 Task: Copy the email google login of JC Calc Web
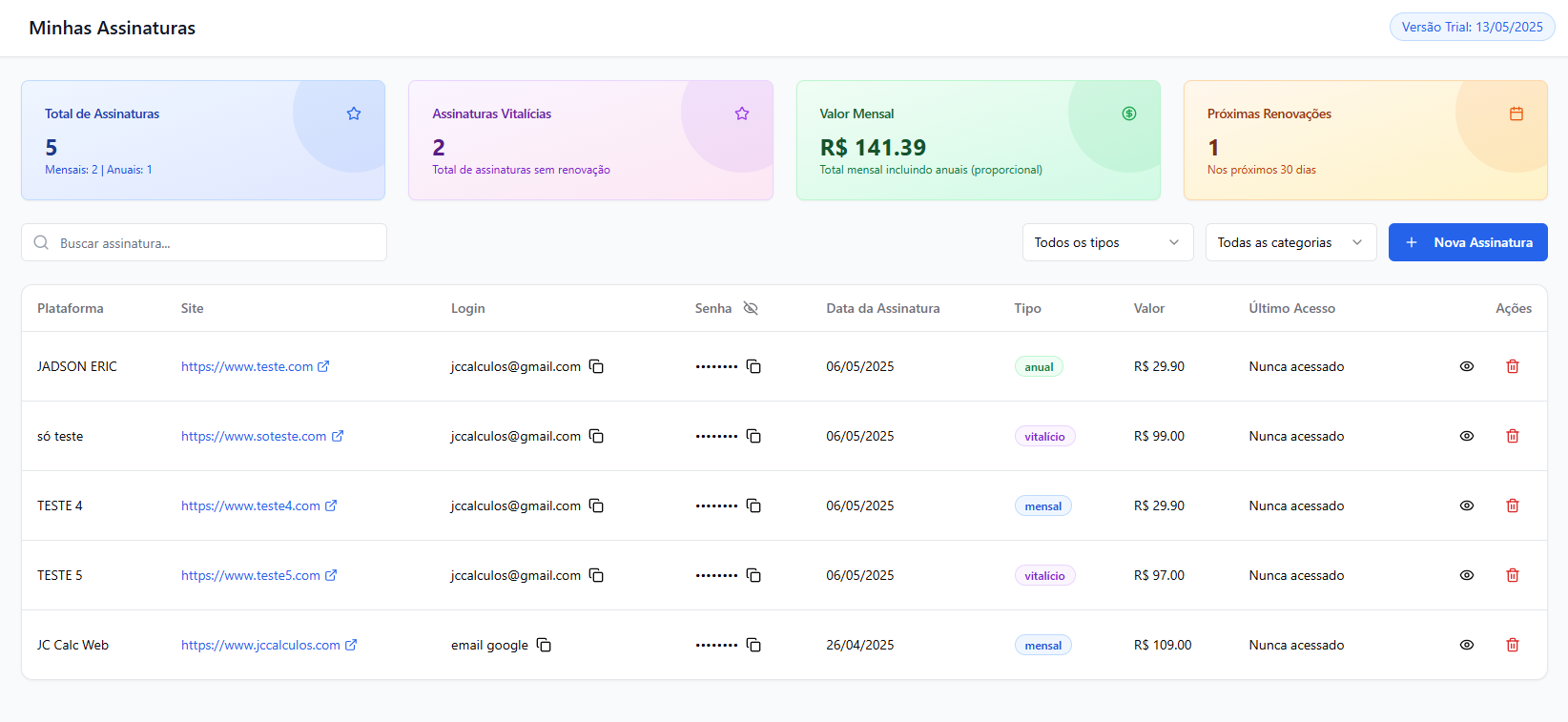pos(544,645)
